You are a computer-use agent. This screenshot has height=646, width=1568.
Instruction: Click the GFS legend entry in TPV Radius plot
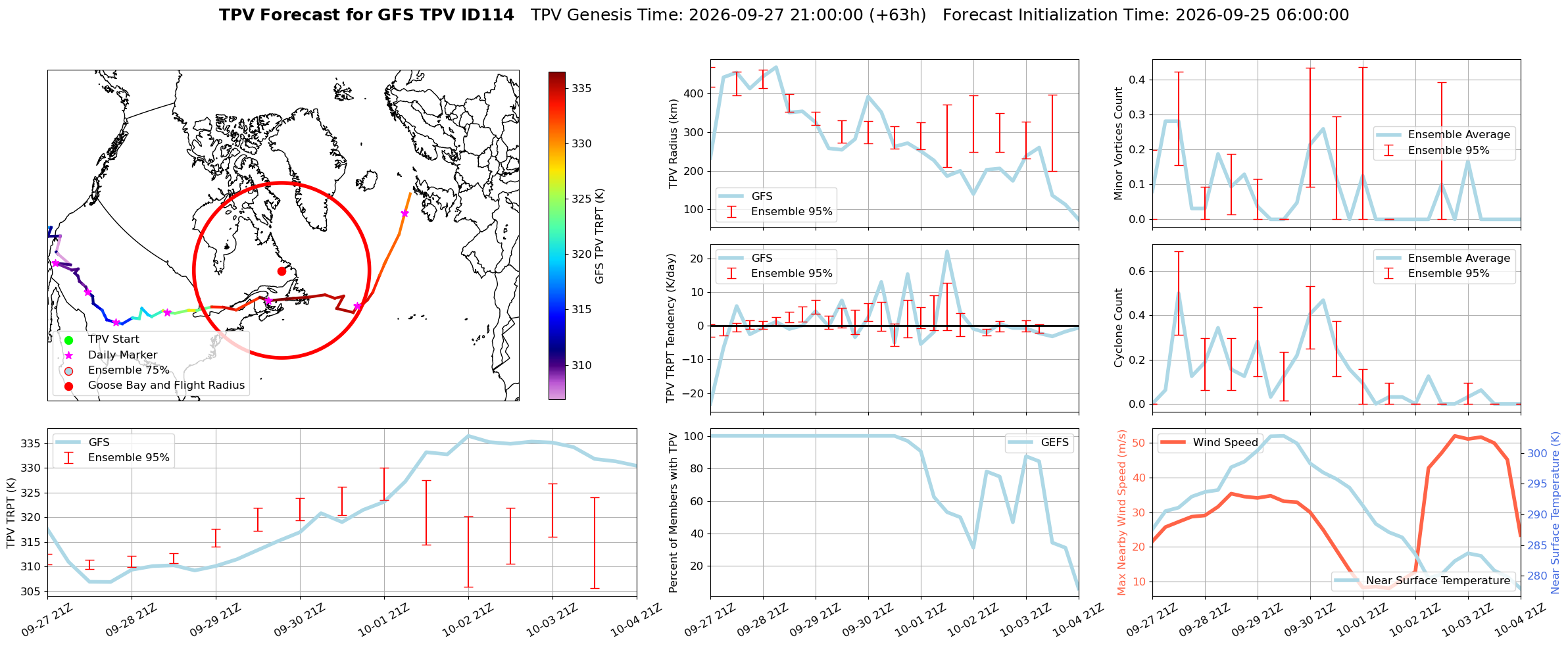[746, 197]
